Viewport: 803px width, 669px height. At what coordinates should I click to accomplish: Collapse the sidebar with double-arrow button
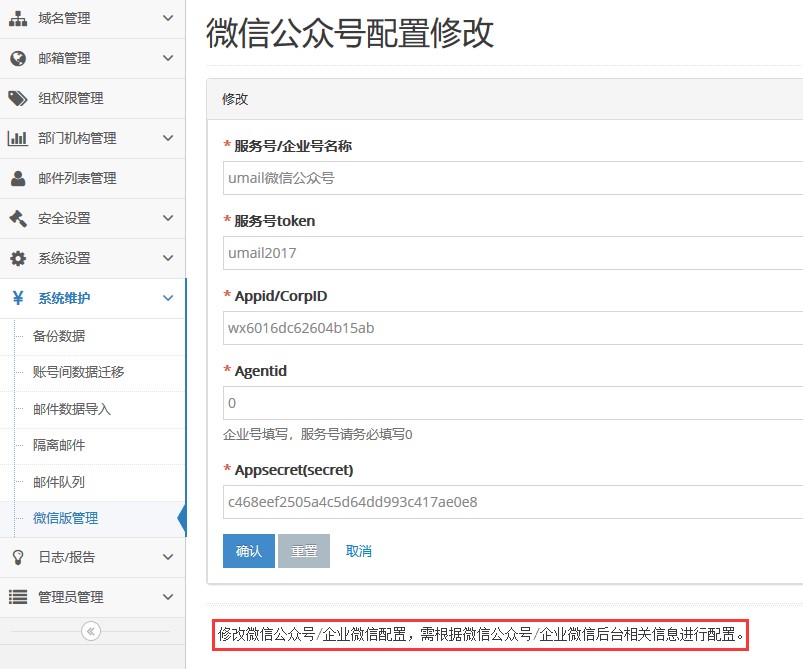[x=91, y=631]
